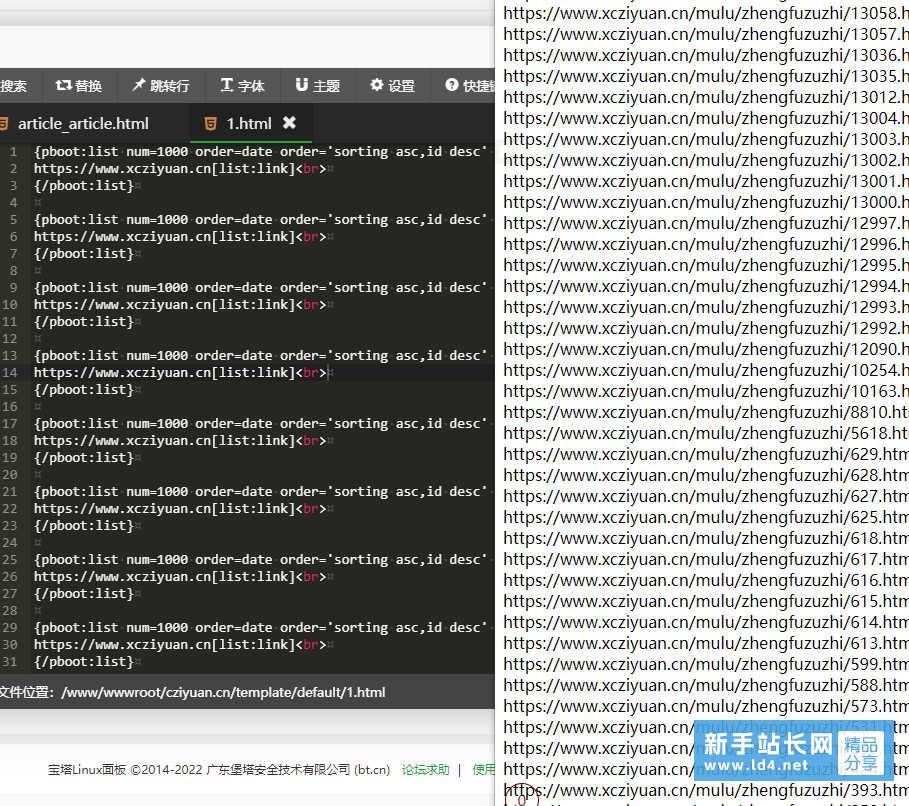Click the T font icon
909x806 pixels.
pos(227,85)
